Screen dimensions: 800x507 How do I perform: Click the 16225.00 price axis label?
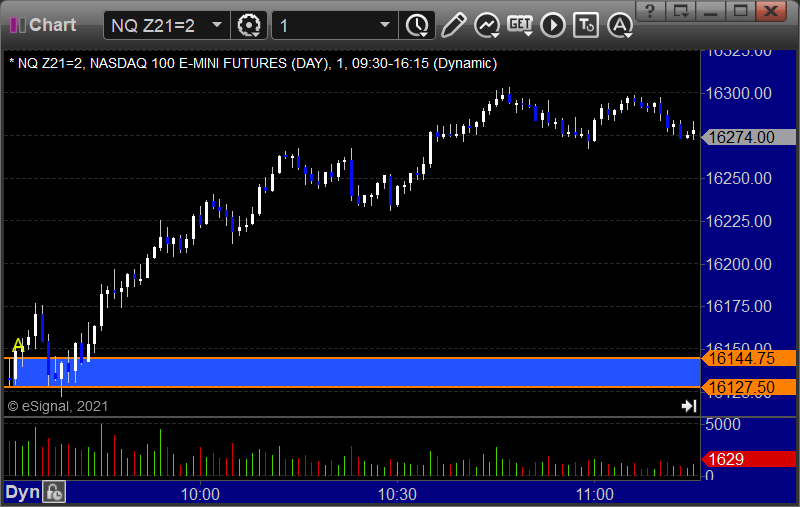tap(738, 221)
